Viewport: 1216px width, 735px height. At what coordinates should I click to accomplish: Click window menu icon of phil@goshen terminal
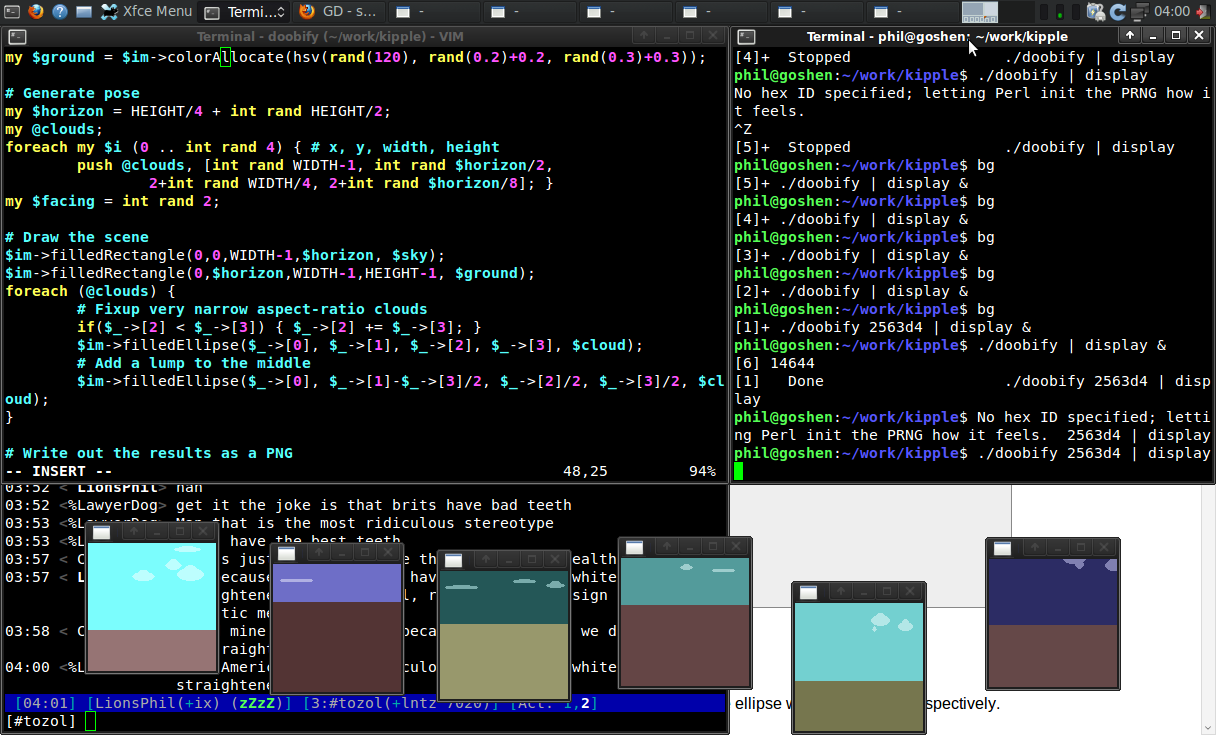point(746,36)
